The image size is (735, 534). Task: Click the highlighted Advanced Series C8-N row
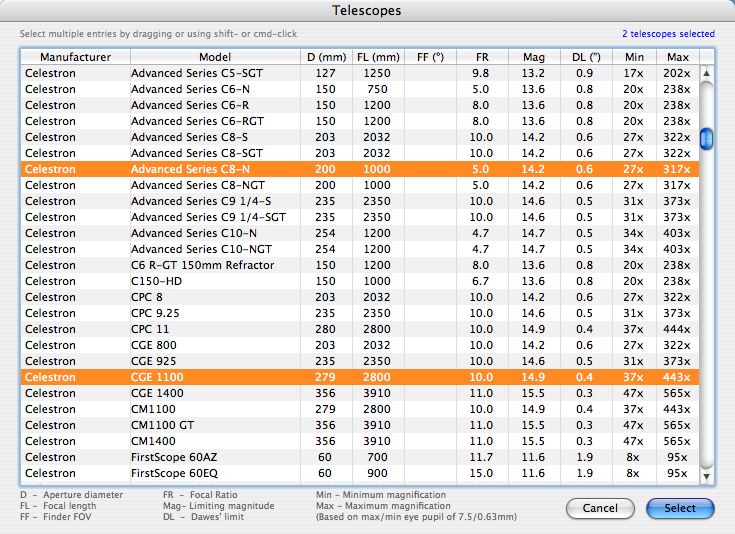tap(360, 169)
